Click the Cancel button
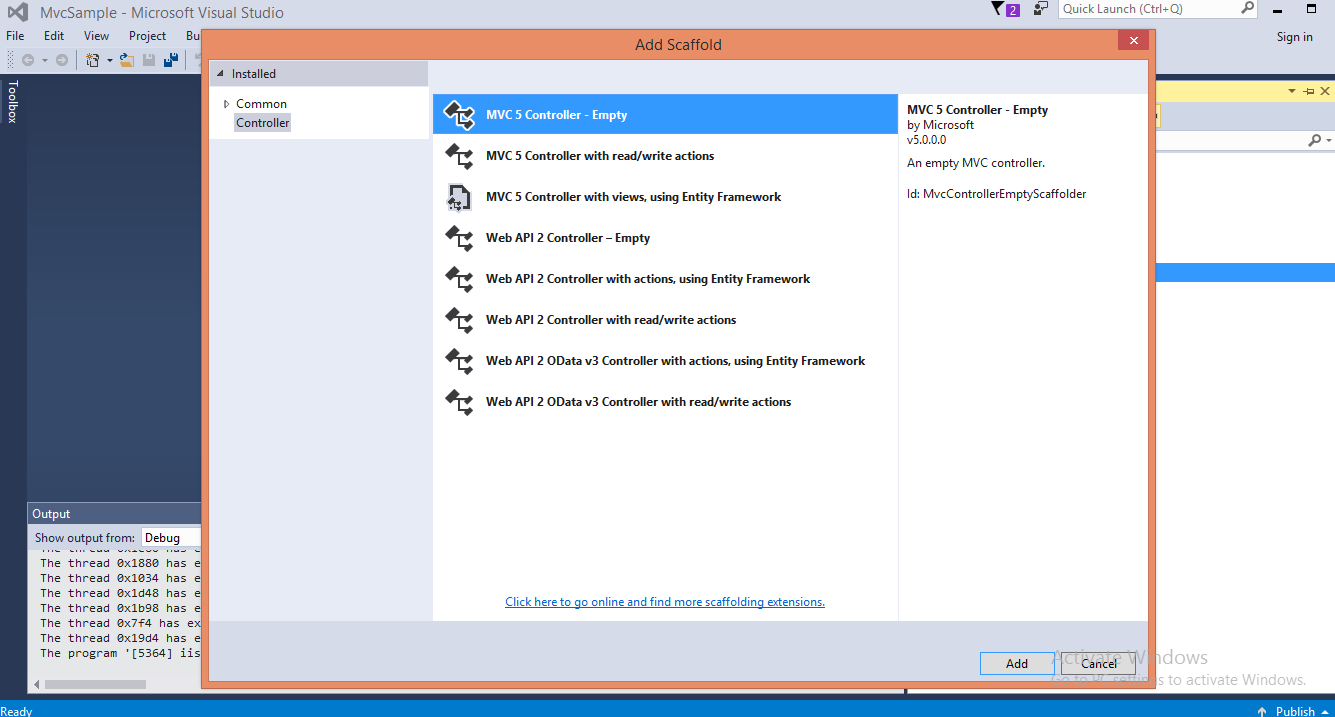The height and width of the screenshot is (717, 1335). click(1099, 664)
